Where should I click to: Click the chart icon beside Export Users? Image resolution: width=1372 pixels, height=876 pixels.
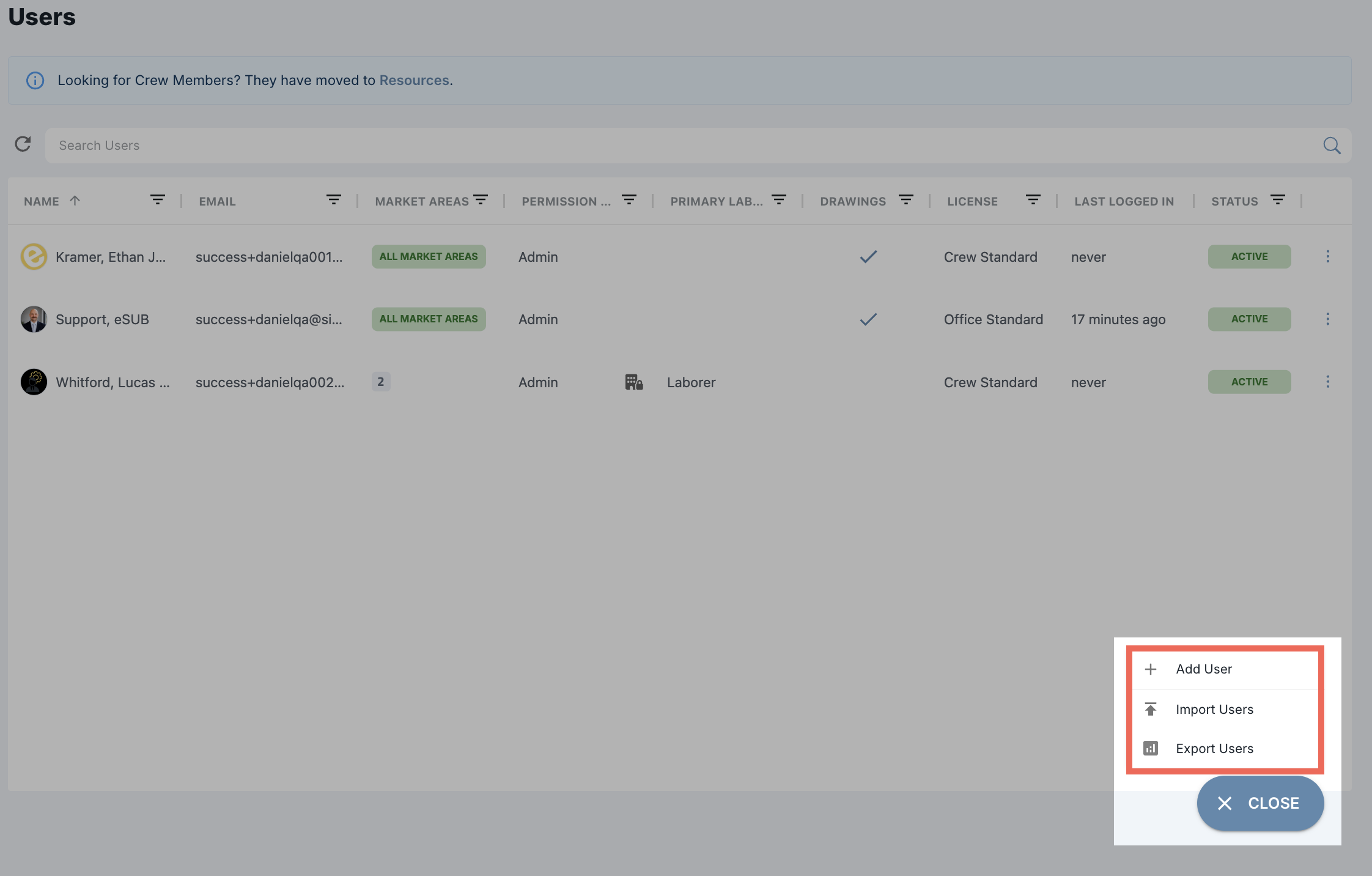[1151, 748]
